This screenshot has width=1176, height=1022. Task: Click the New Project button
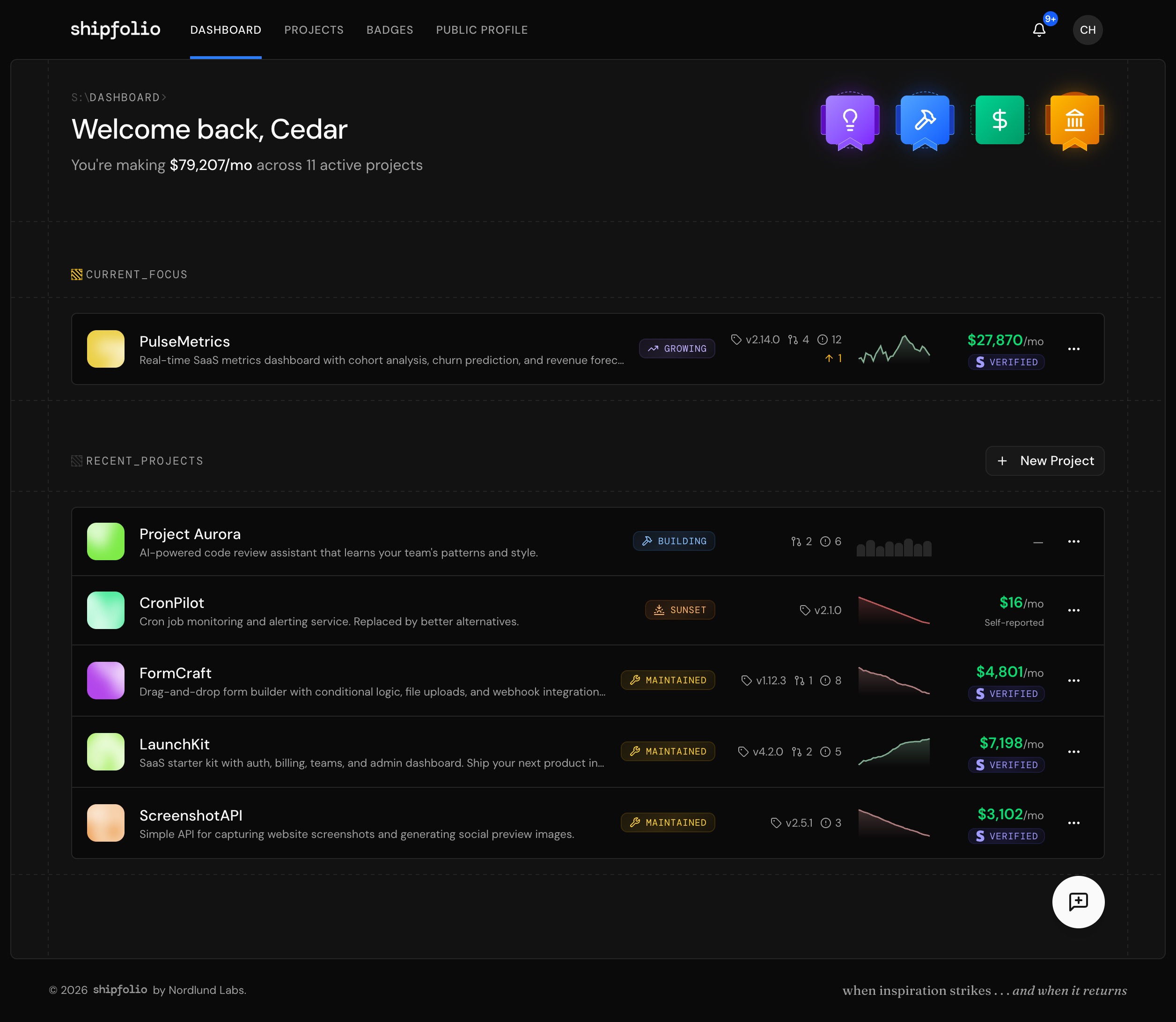[x=1044, y=460]
